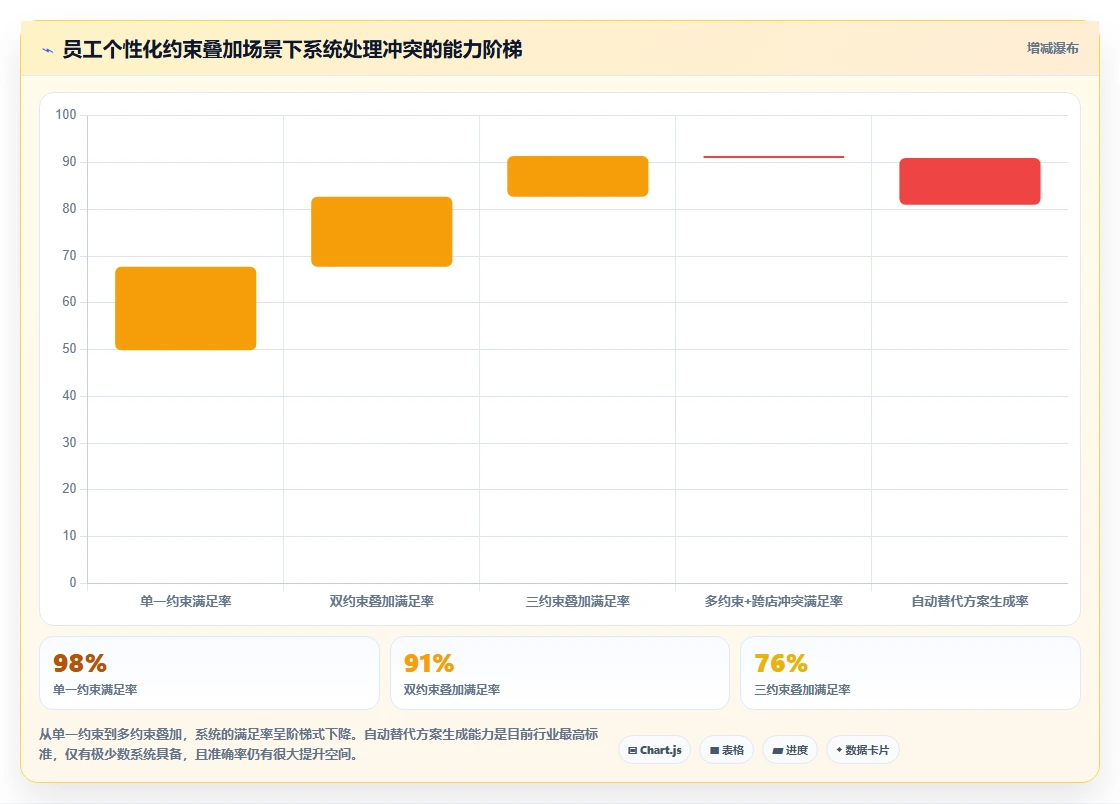This screenshot has width=1120, height=804.
Task: Click the y-axis value 100
Action: point(66,114)
